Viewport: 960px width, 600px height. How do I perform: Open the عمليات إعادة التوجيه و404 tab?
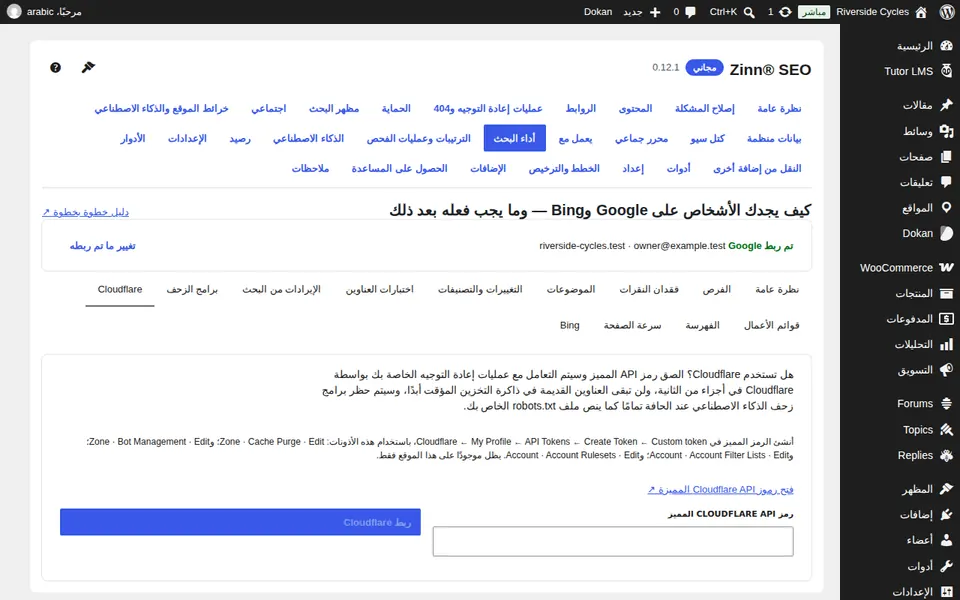pos(488,108)
